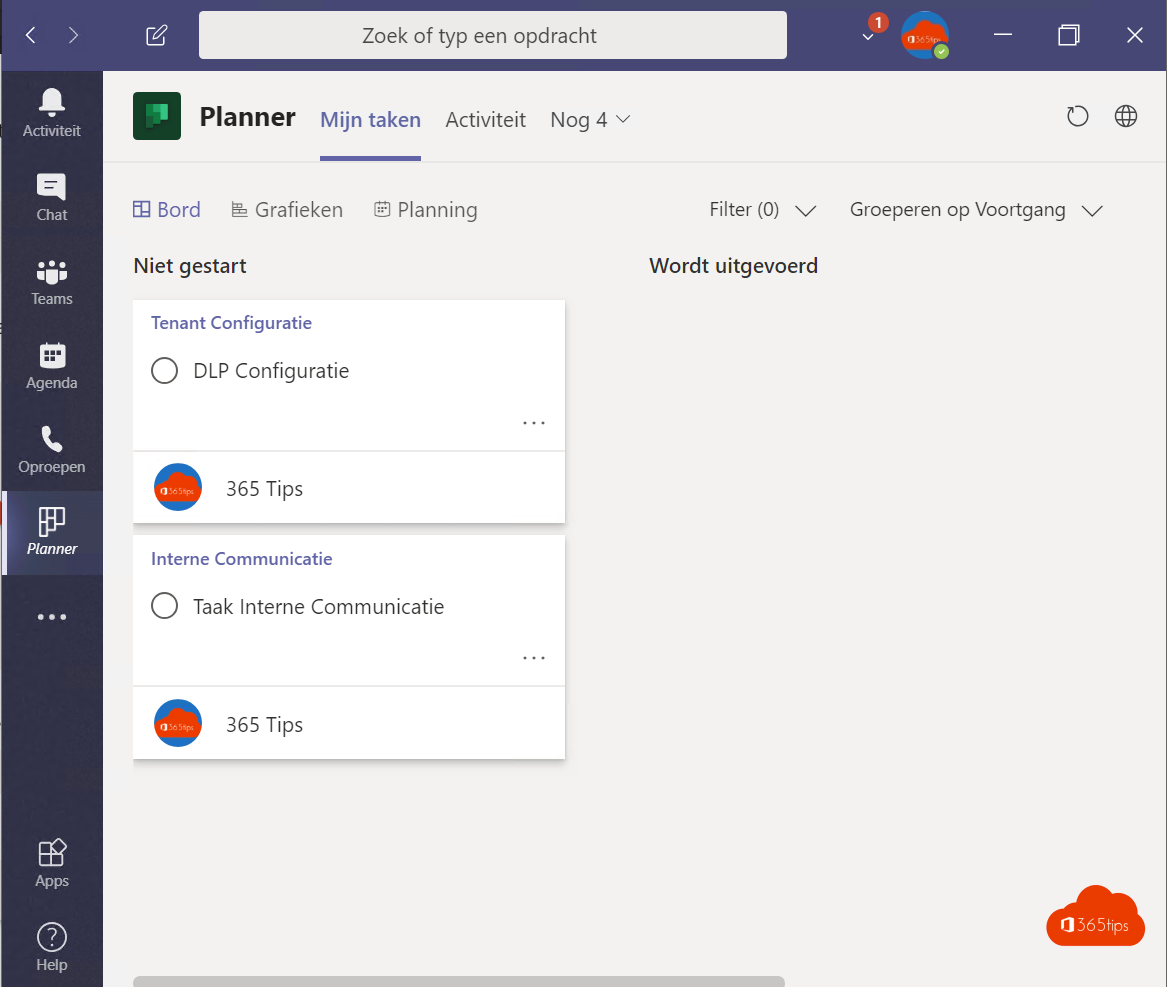Screen dimensions: 1167x987
Task: Open Planner in browser via globe icon
Action: 1125,116
